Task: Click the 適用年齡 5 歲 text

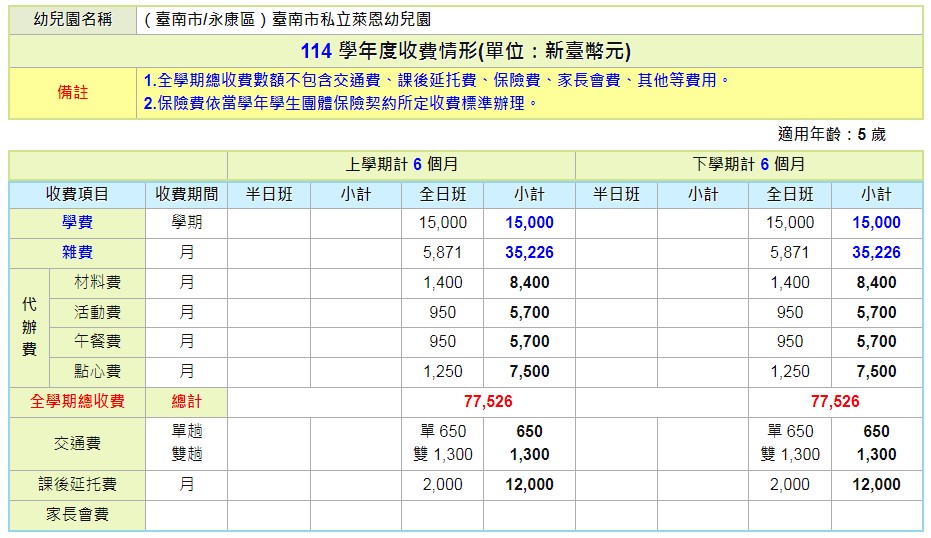Action: coord(831,134)
